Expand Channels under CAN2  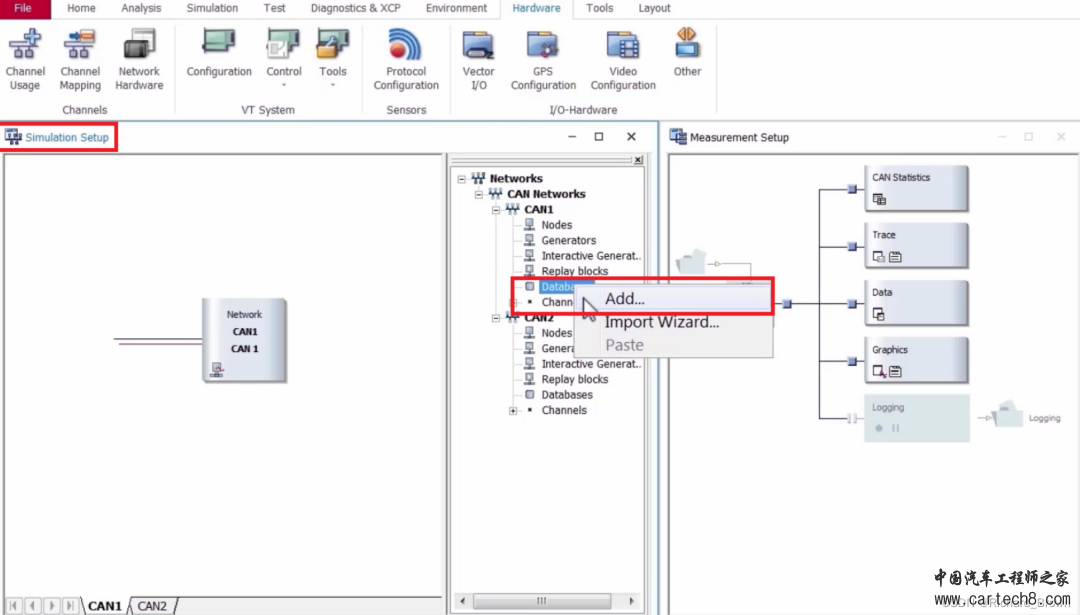click(513, 411)
